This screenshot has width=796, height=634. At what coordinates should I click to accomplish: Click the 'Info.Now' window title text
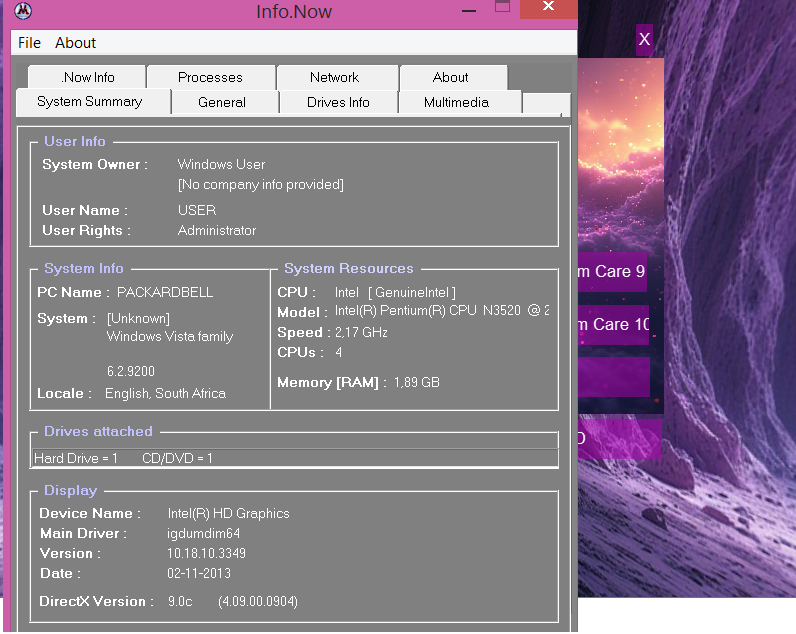tap(294, 11)
